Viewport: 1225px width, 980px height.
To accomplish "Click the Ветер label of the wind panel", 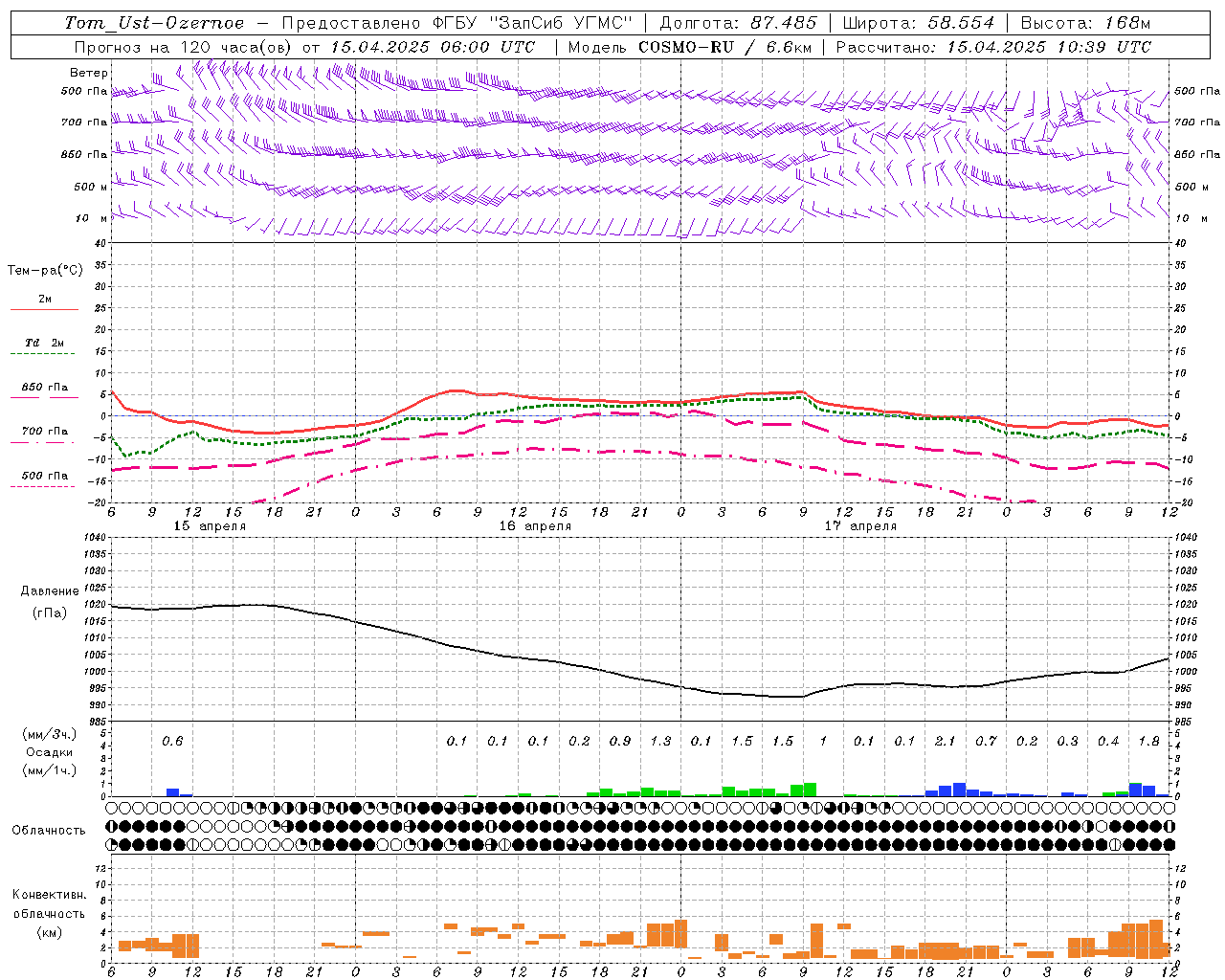I will click(x=88, y=73).
